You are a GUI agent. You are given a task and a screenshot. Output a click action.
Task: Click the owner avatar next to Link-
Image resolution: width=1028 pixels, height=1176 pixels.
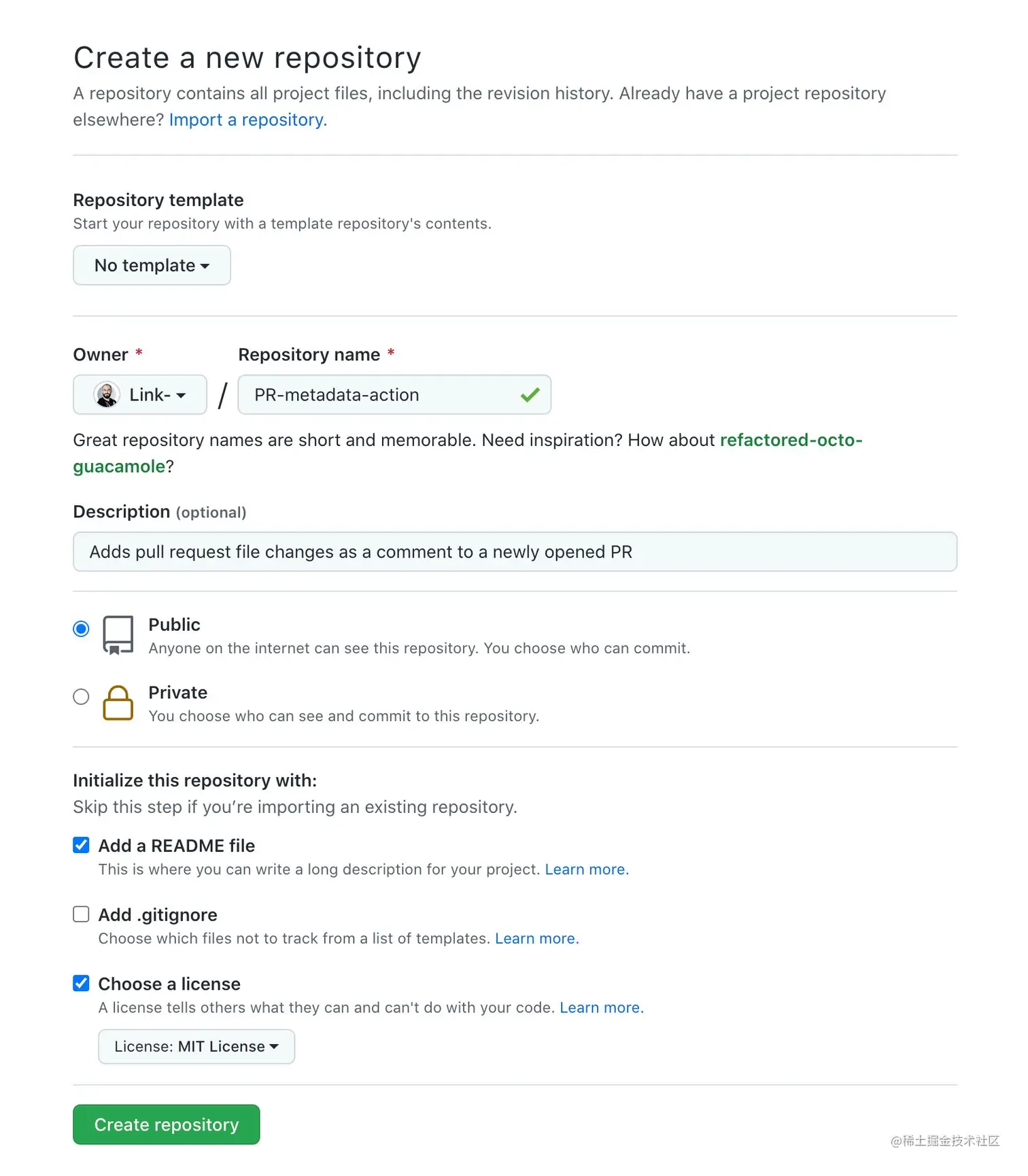[x=105, y=394]
